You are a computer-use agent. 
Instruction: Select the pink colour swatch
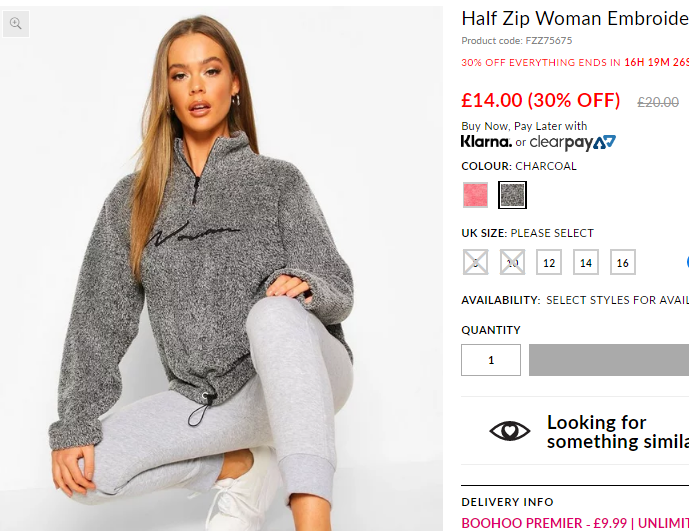[475, 195]
